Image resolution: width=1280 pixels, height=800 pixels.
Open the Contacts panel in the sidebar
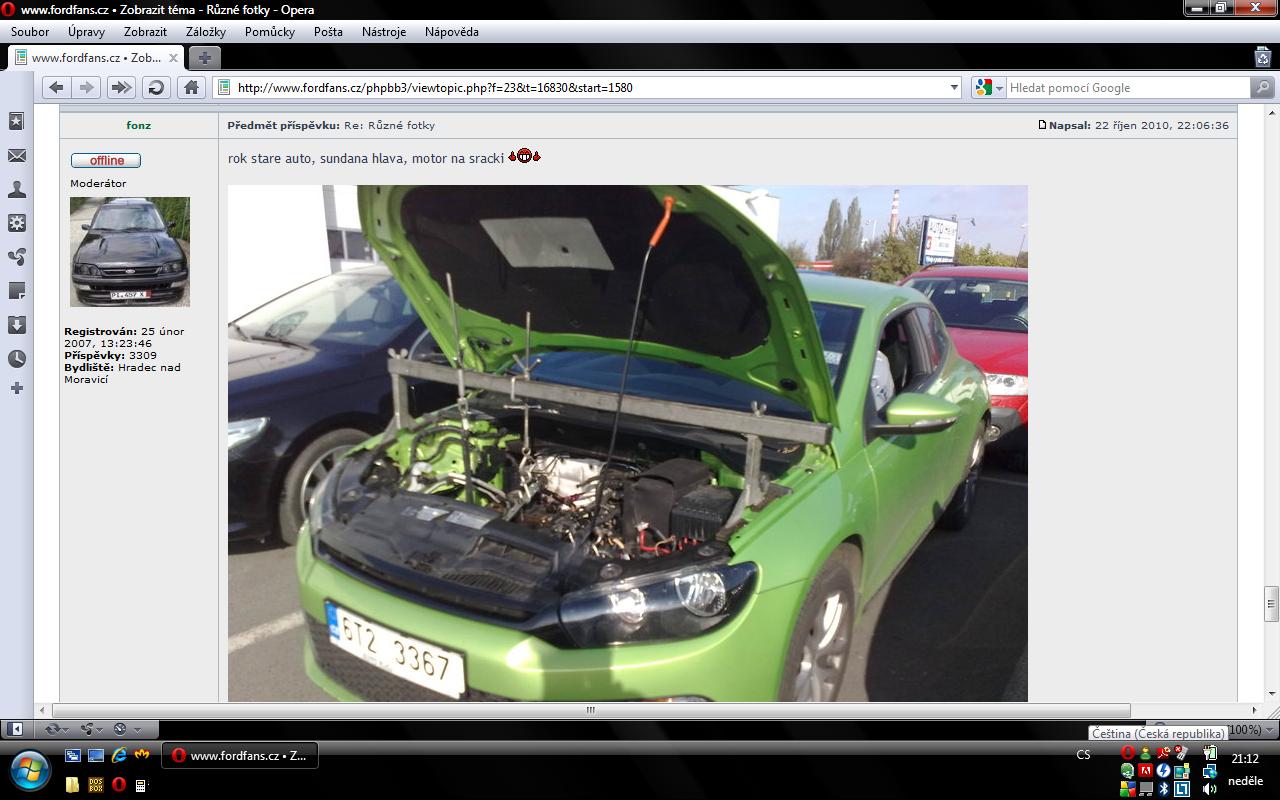pyautogui.click(x=17, y=190)
